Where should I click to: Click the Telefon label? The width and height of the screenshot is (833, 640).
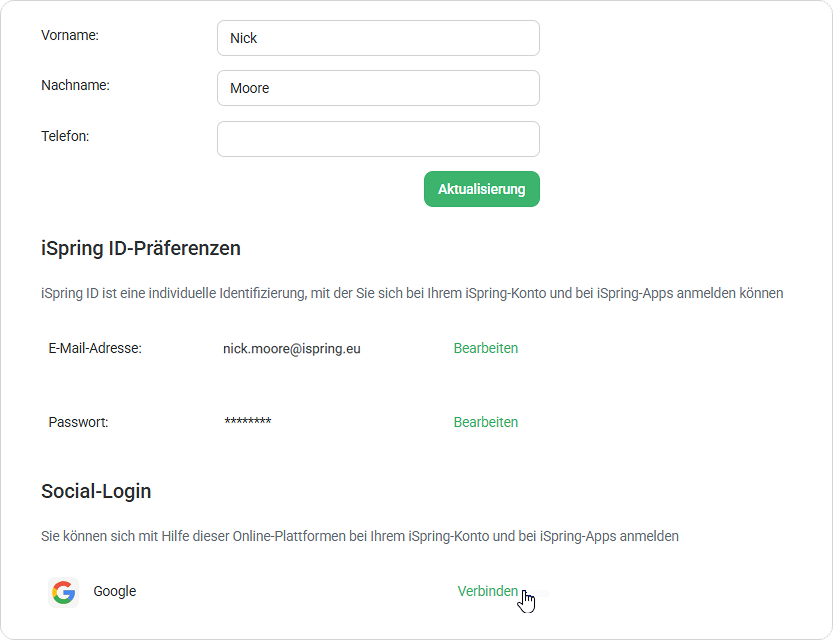pos(65,136)
